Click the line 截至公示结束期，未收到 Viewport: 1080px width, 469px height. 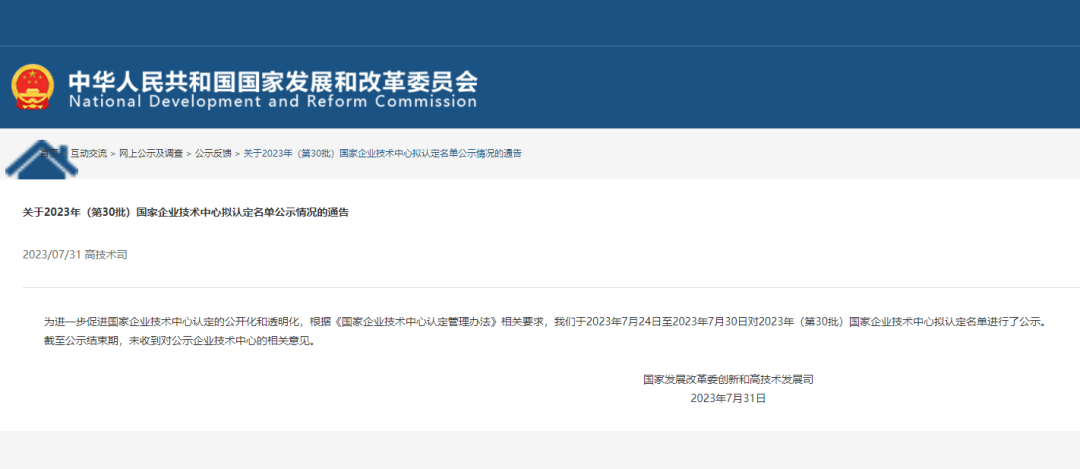click(x=180, y=341)
